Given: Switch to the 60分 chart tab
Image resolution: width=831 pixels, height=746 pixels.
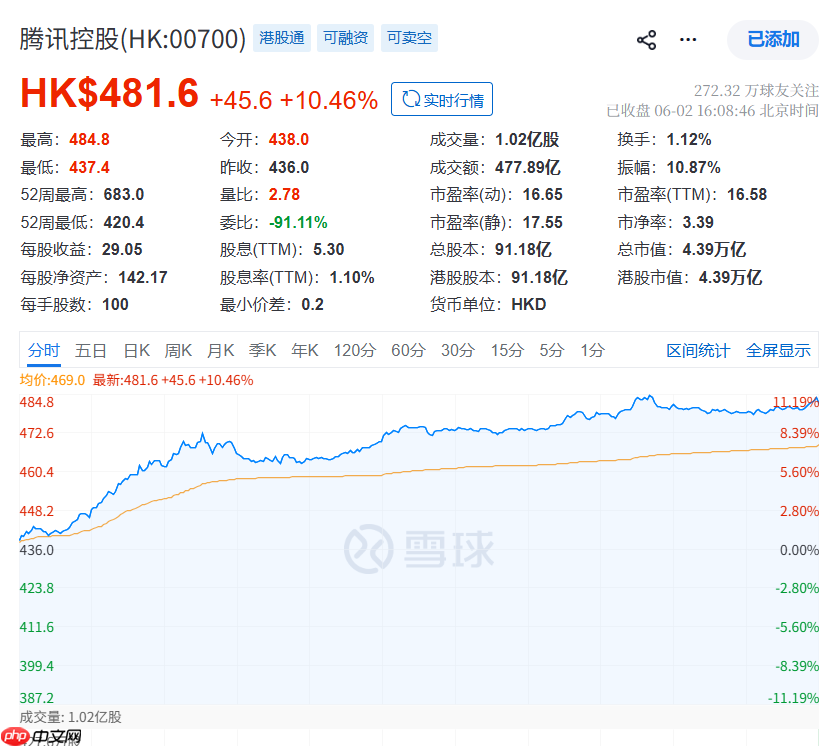Looking at the screenshot, I should (x=408, y=350).
